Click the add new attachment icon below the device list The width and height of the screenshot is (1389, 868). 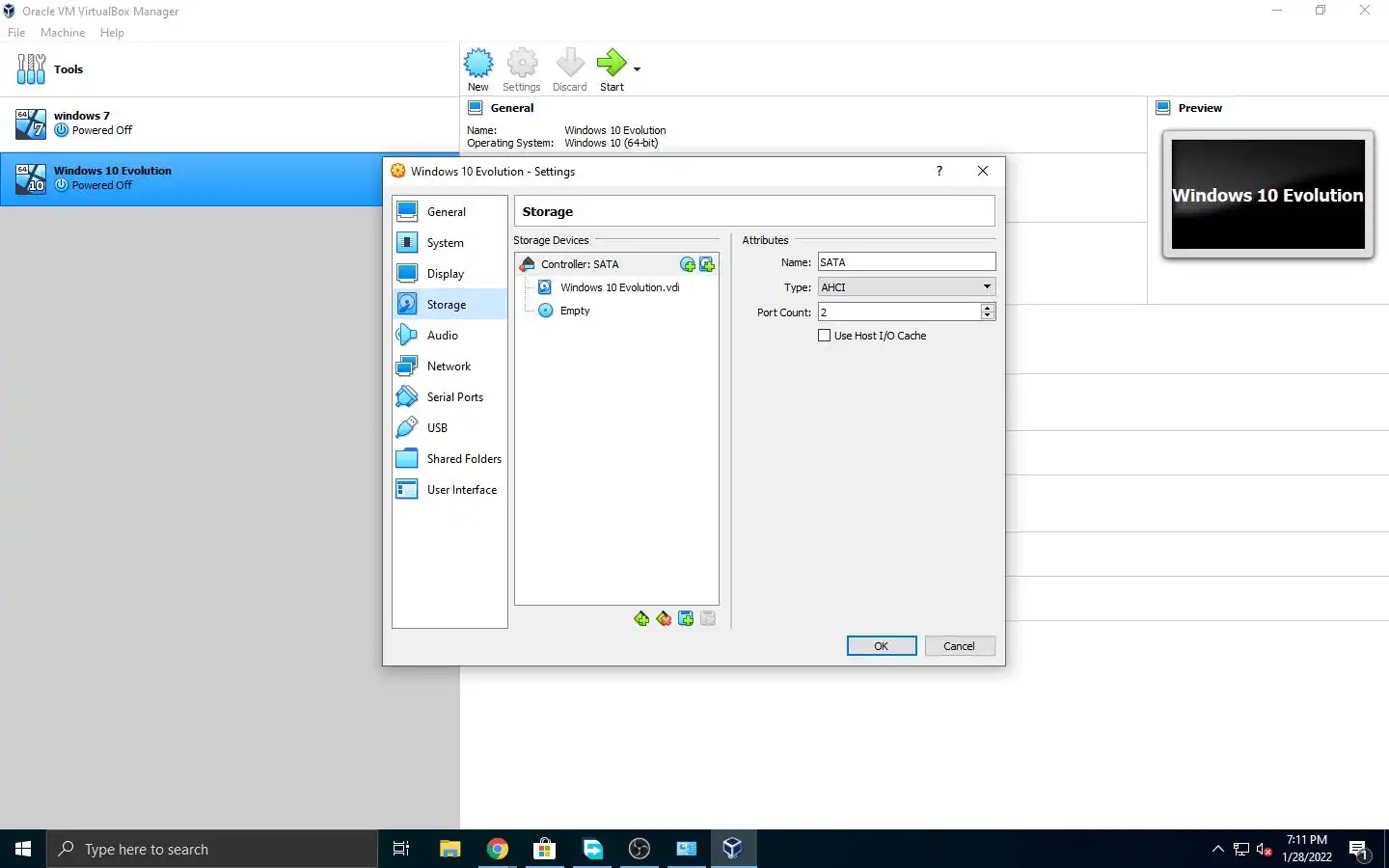686,618
